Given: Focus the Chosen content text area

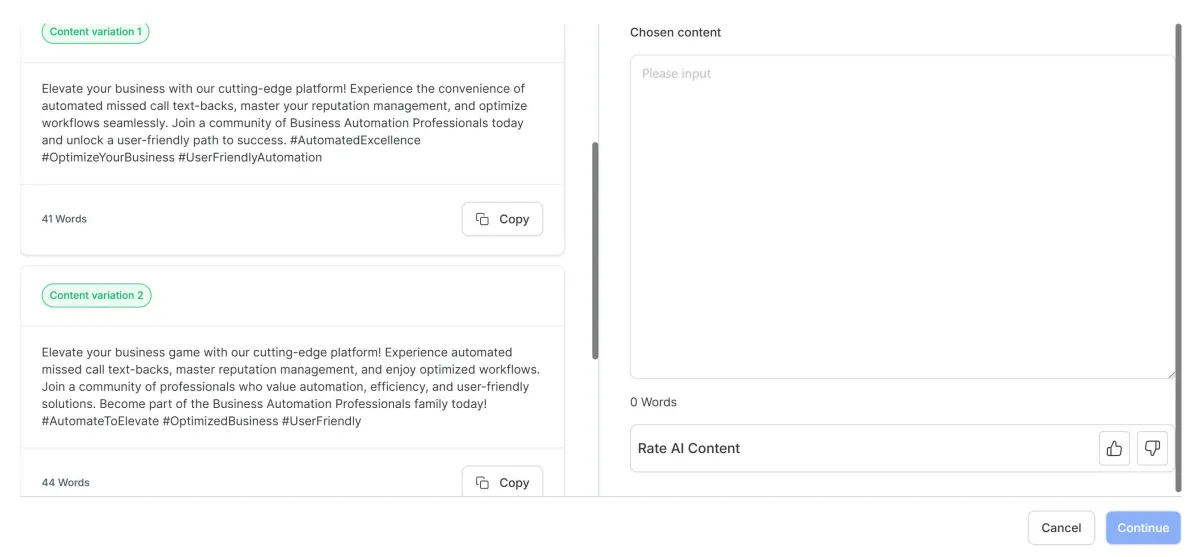Looking at the screenshot, I should [x=902, y=217].
